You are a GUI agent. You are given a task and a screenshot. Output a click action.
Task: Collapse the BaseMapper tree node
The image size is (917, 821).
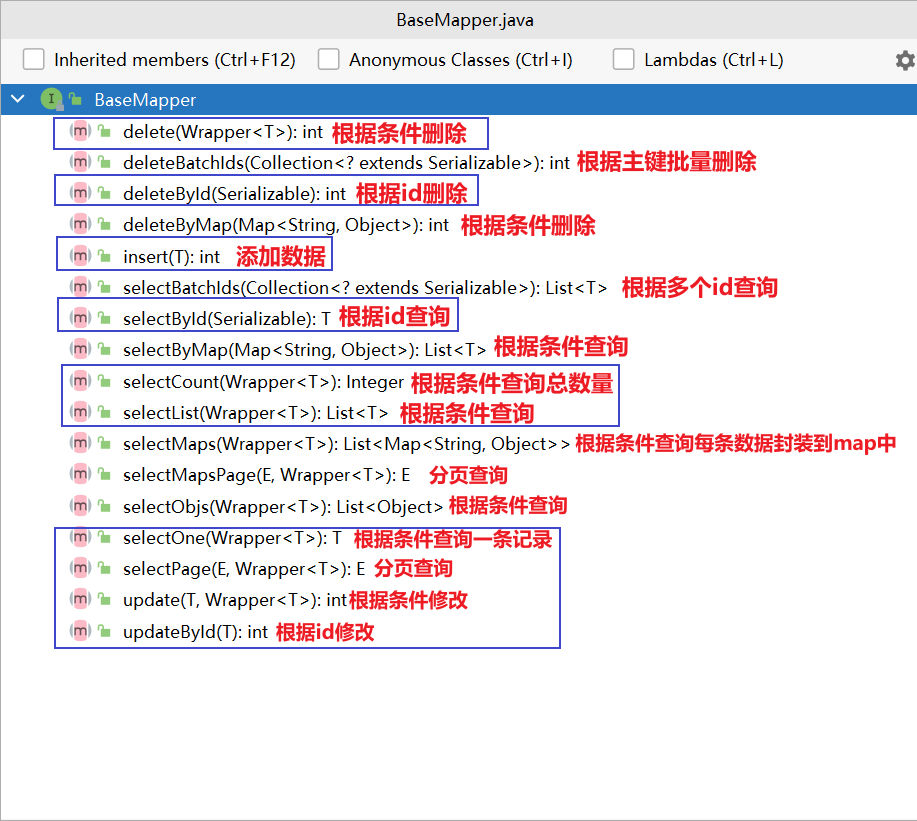point(18,99)
